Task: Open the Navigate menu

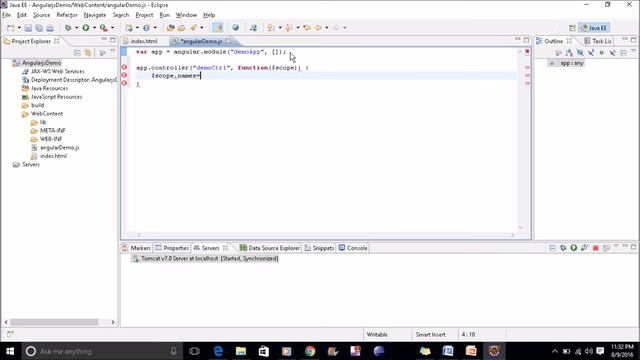Action: pos(95,15)
